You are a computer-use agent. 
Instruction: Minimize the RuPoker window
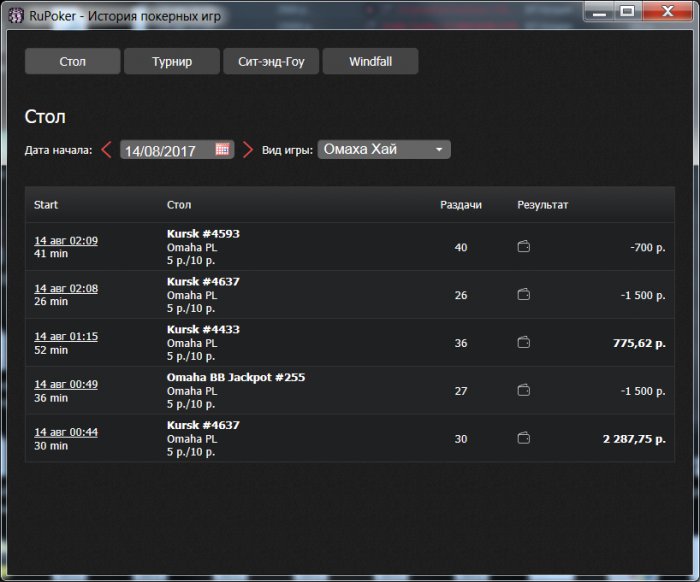(x=599, y=11)
